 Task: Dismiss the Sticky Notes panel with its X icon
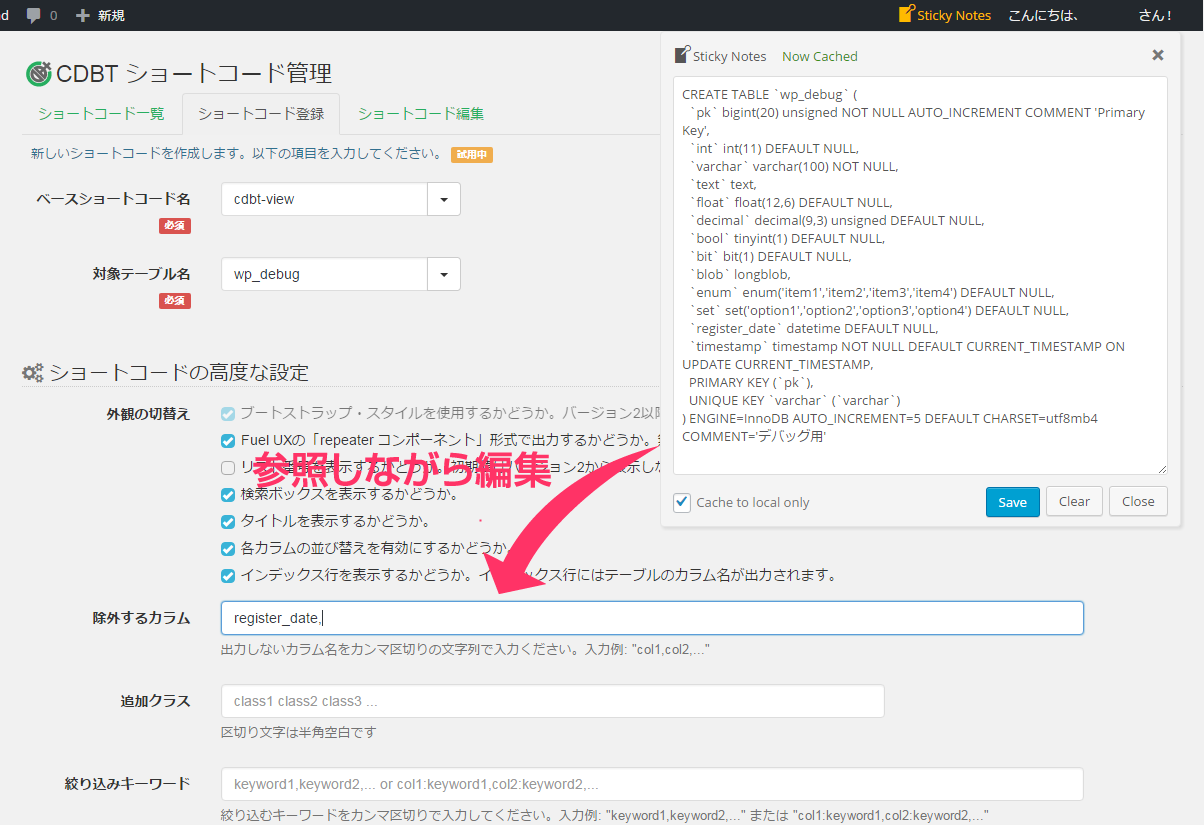(x=1157, y=55)
